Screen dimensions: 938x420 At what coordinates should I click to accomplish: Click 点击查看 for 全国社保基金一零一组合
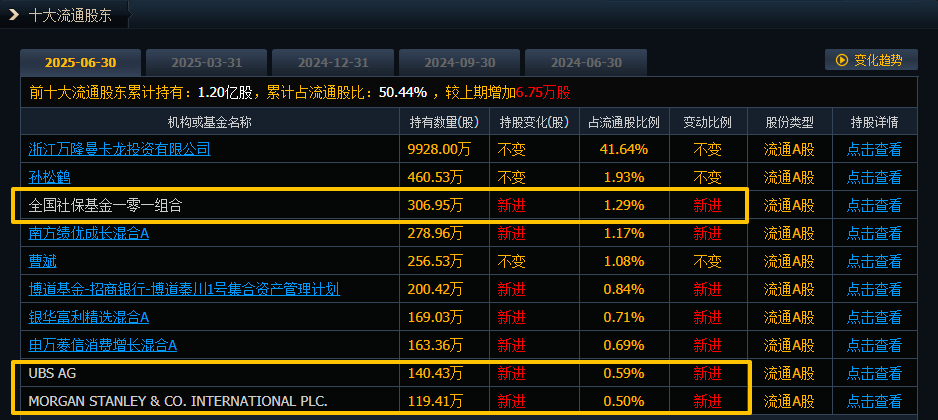874,205
